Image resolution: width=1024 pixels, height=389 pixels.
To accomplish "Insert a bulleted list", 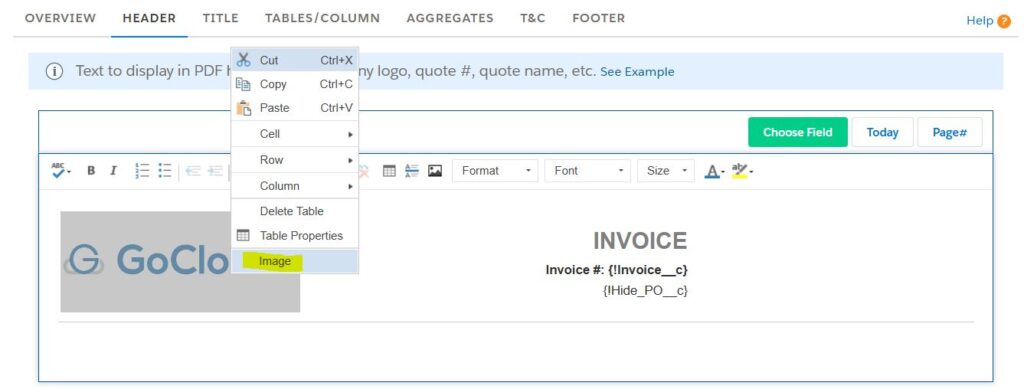I will 165,171.
